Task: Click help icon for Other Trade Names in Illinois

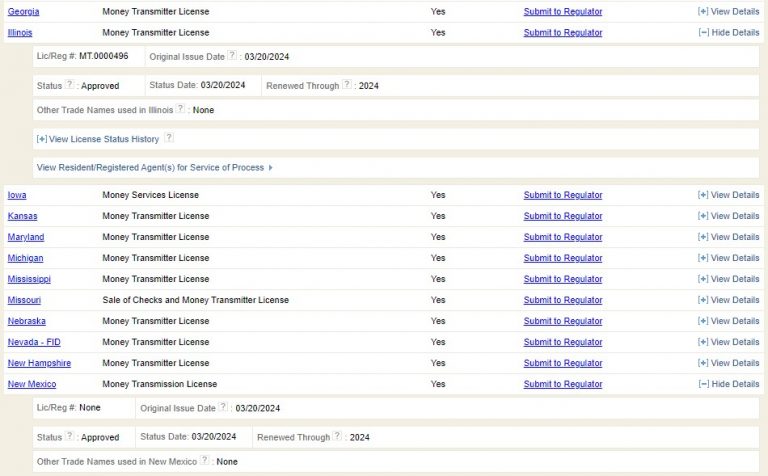Action: pos(181,109)
